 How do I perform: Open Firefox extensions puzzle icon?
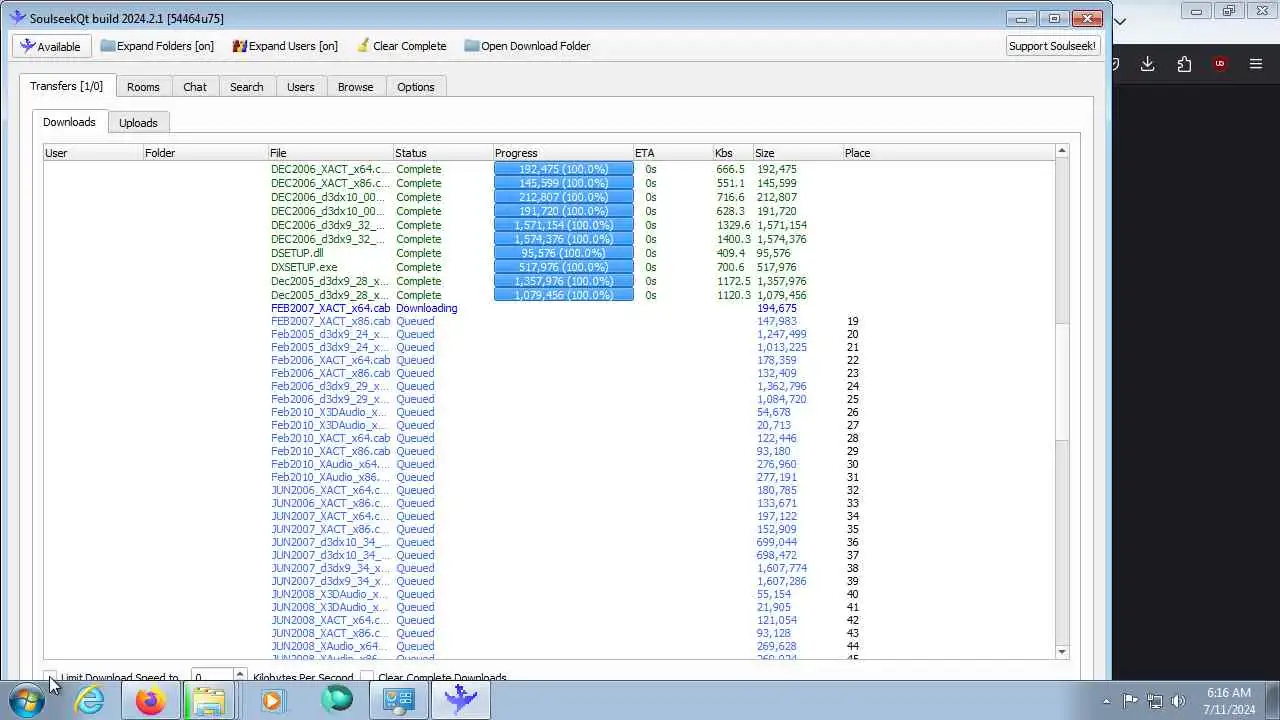[x=1184, y=64]
